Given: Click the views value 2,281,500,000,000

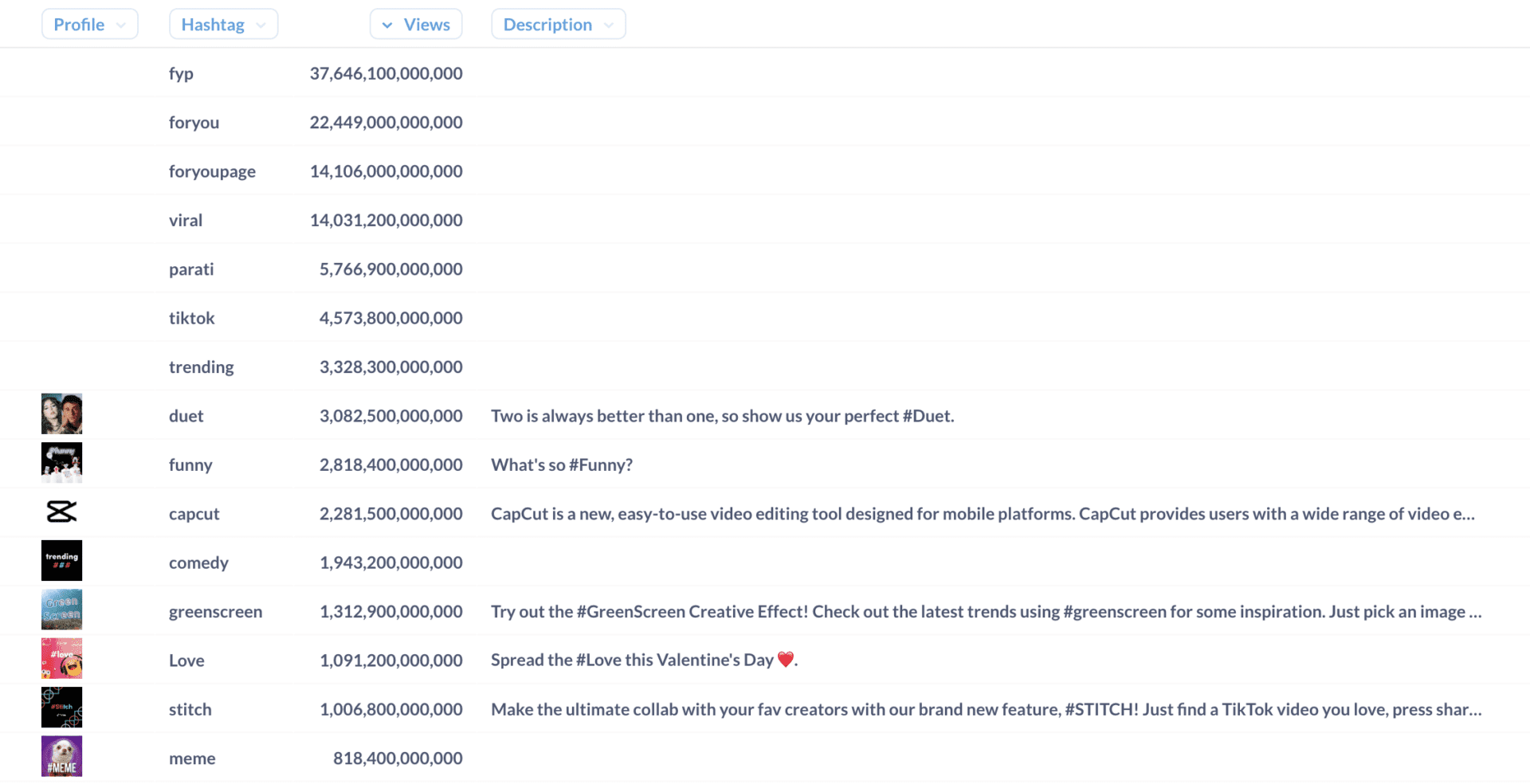Looking at the screenshot, I should click(x=391, y=514).
